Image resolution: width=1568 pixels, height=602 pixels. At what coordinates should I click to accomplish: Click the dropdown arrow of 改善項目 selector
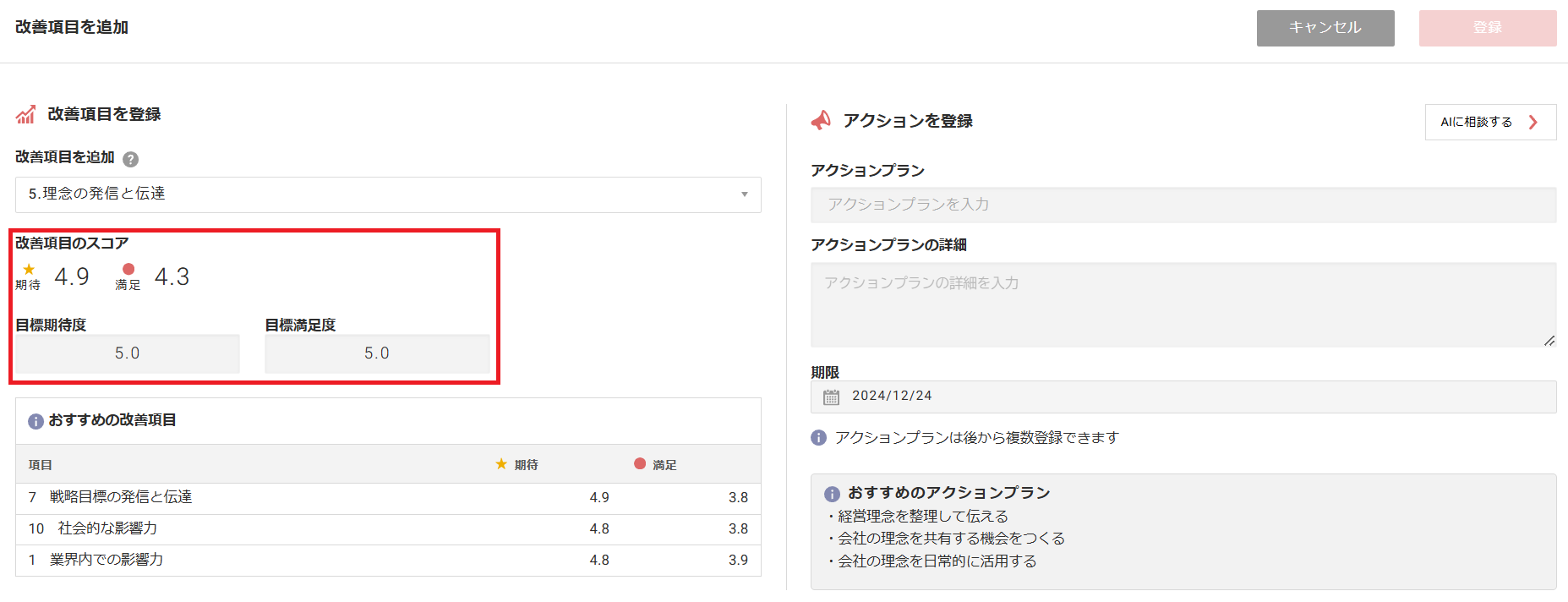(x=745, y=194)
